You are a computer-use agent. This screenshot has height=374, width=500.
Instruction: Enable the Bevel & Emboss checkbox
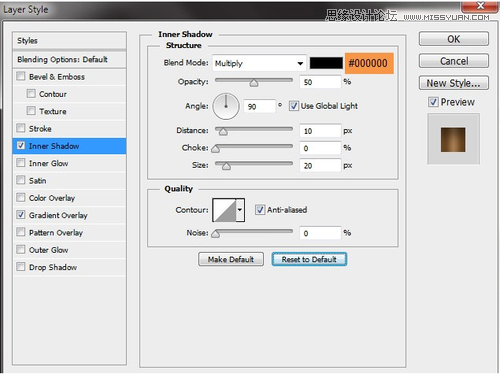pos(21,76)
